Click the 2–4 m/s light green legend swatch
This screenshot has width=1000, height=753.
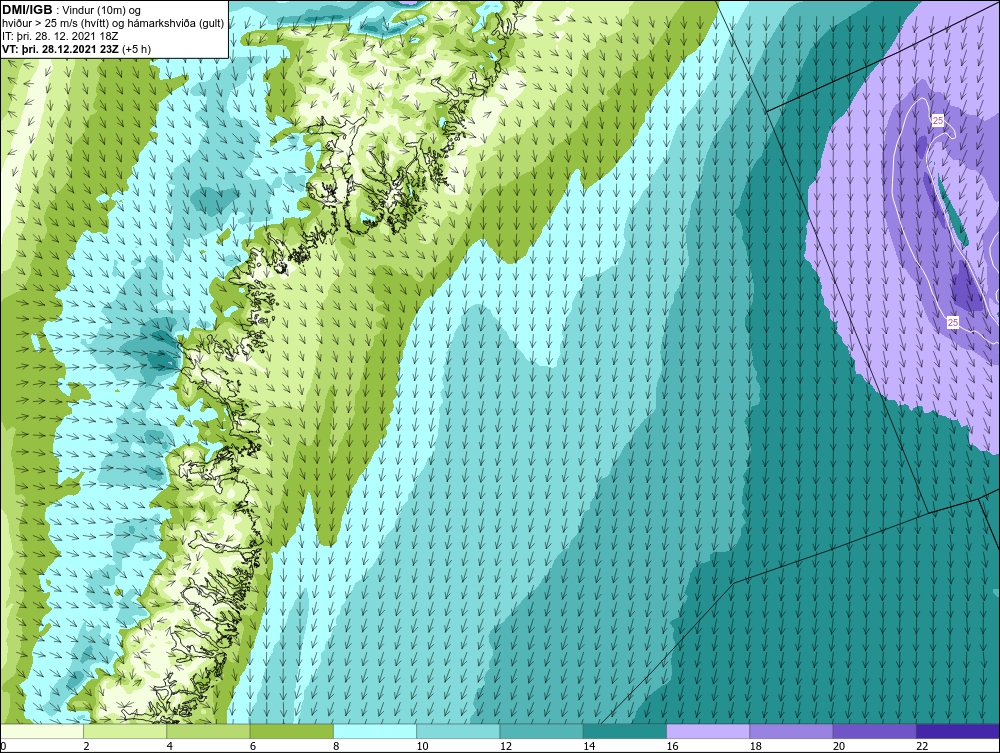pyautogui.click(x=125, y=731)
